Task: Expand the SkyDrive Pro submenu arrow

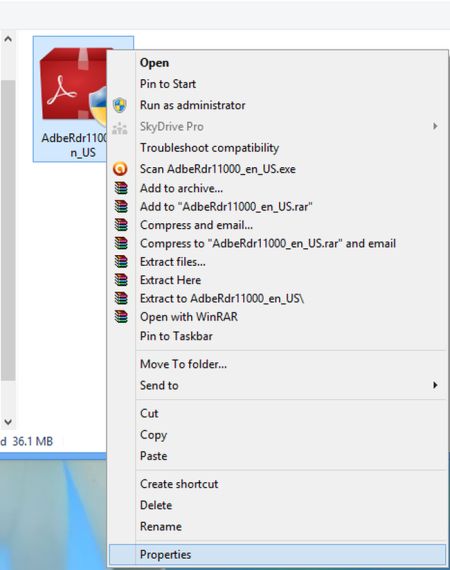Action: (x=435, y=127)
